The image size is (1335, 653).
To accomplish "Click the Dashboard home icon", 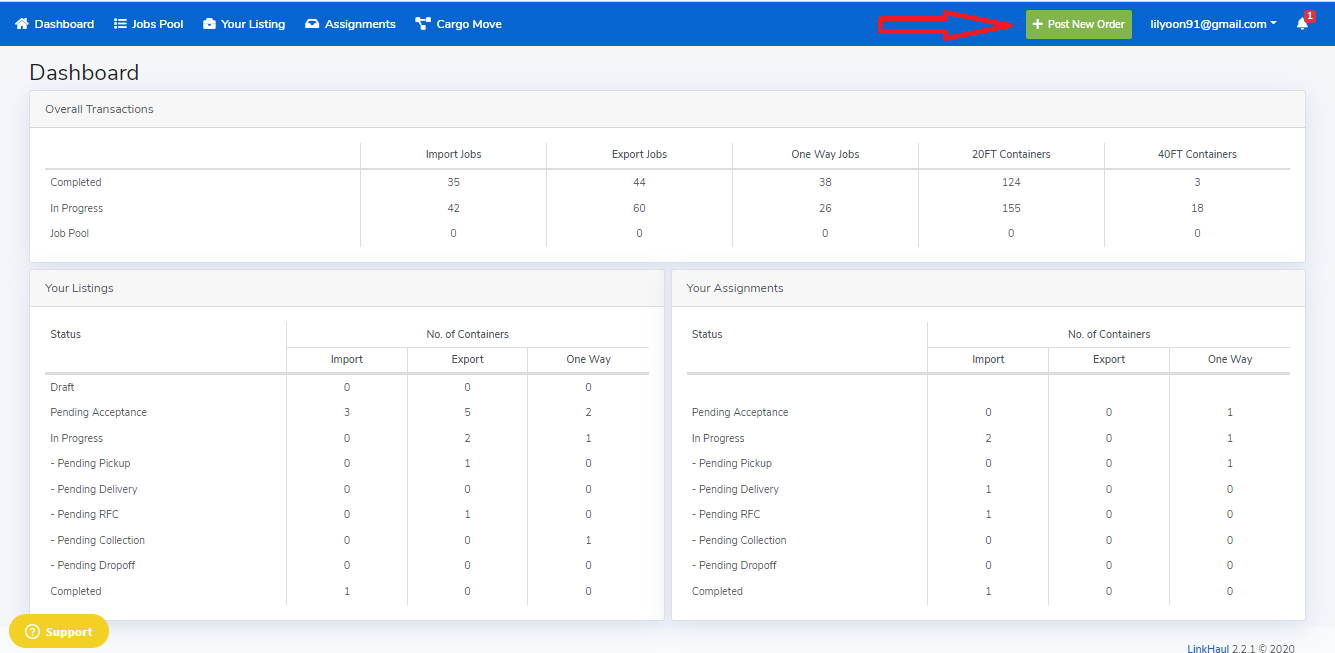I will point(22,24).
